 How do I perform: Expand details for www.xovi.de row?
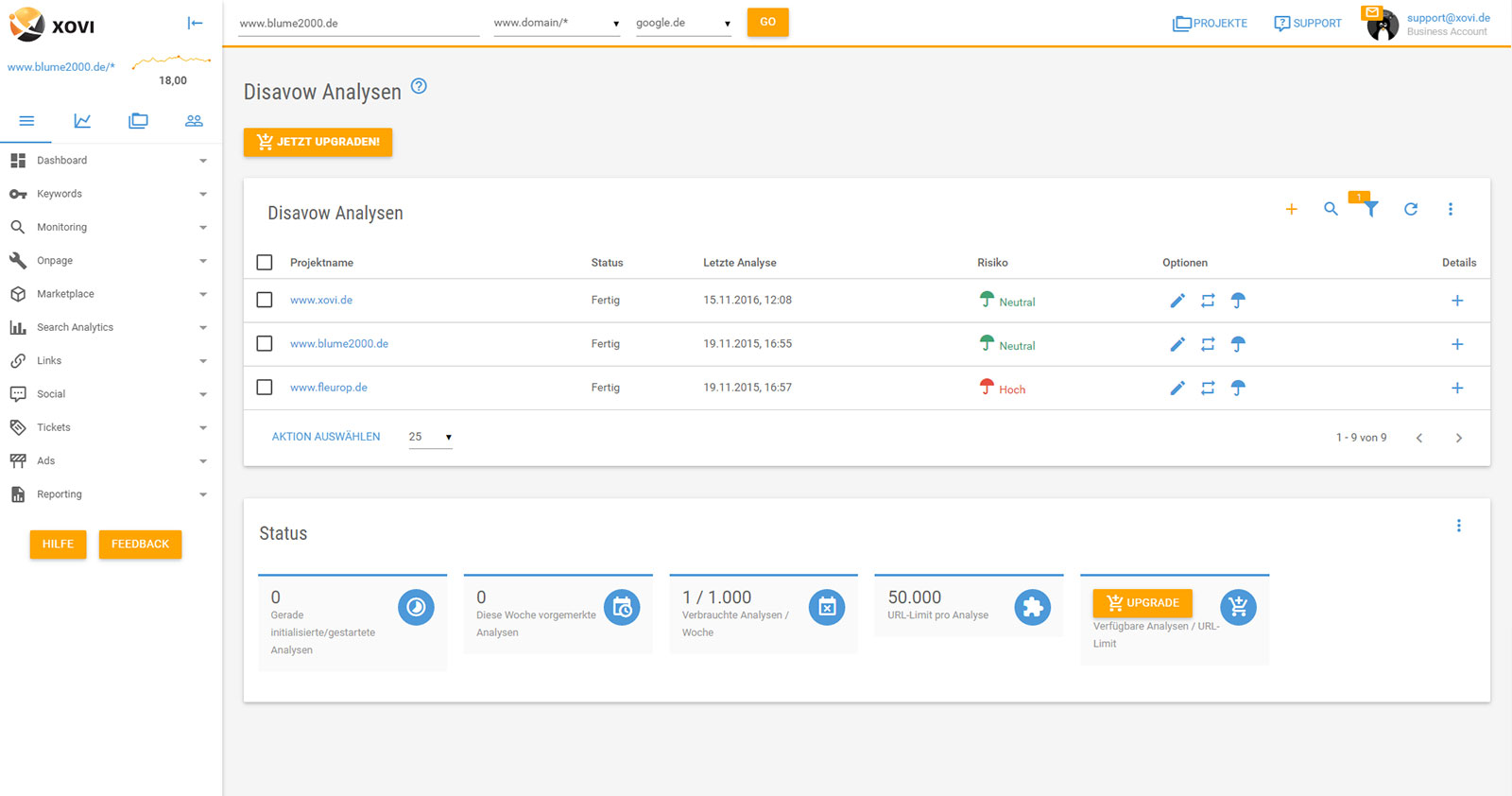click(1457, 301)
